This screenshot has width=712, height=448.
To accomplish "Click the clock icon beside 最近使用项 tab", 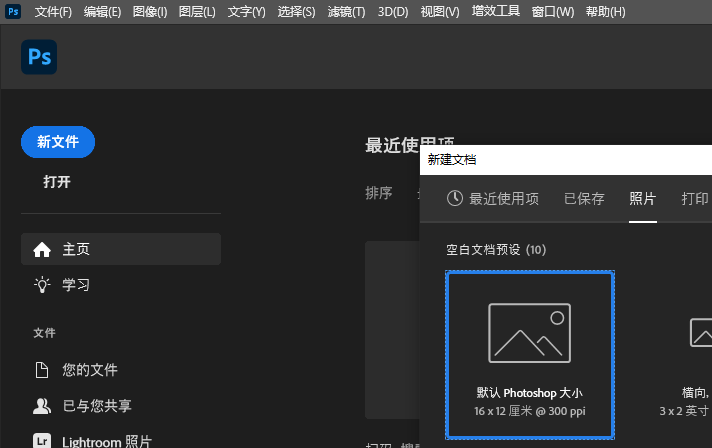I will click(x=455, y=198).
